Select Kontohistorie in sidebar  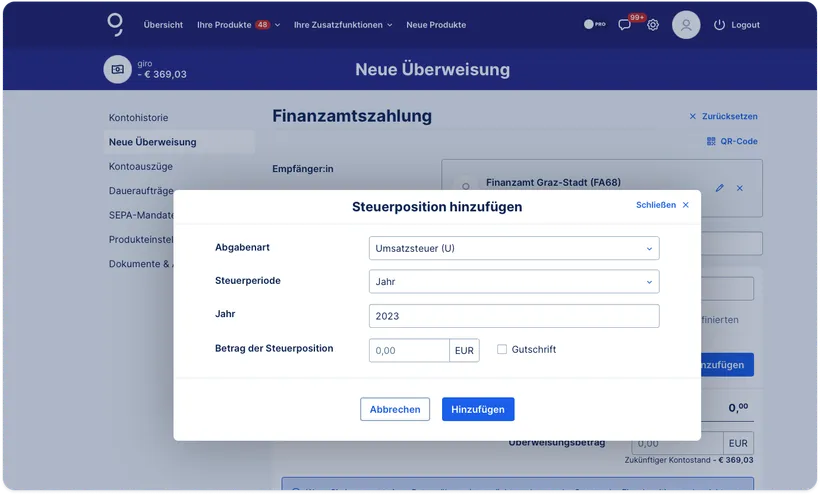139,118
